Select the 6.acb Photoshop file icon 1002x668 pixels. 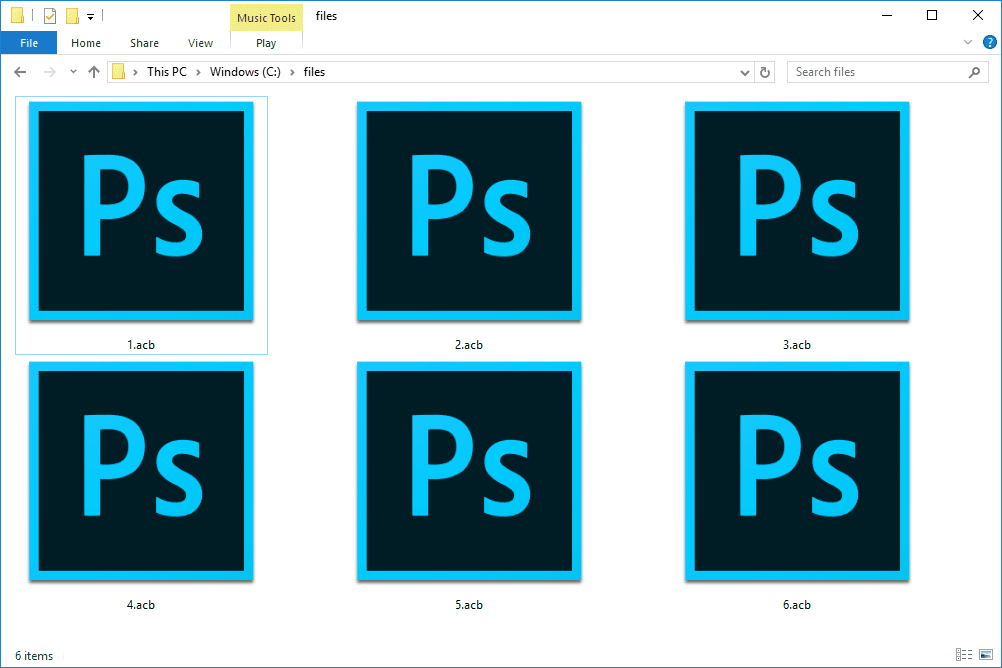pos(797,471)
